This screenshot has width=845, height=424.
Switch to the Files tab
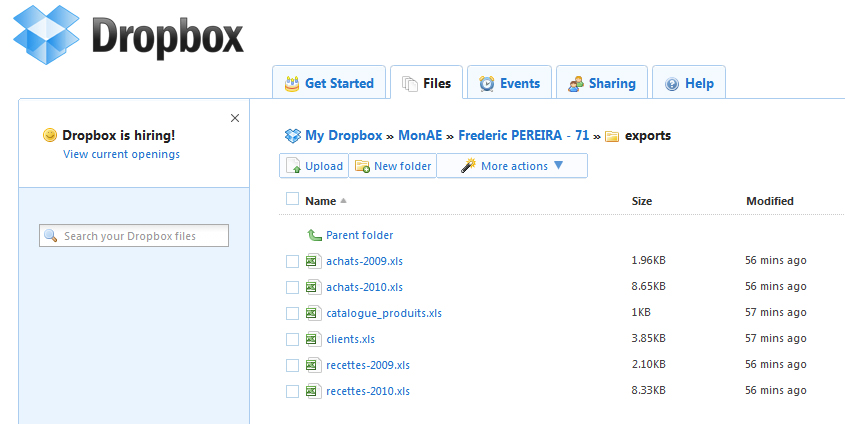tap(426, 82)
